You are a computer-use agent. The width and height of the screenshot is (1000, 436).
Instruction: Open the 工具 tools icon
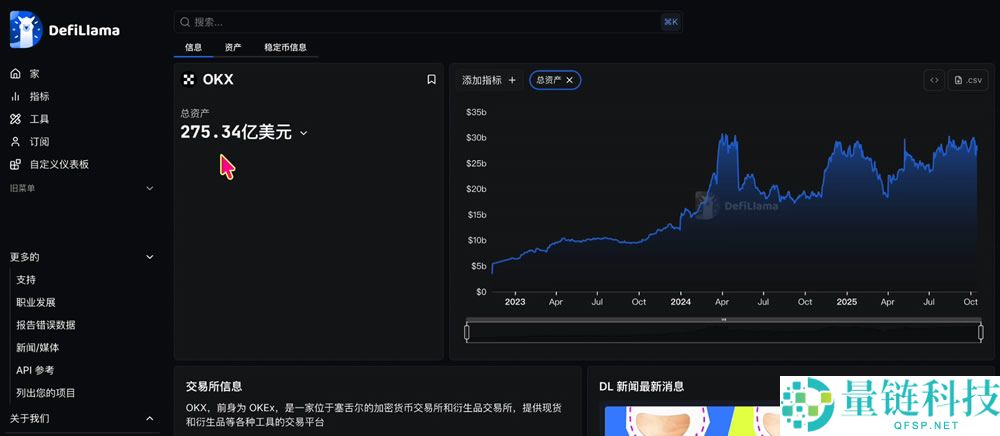[x=15, y=119]
